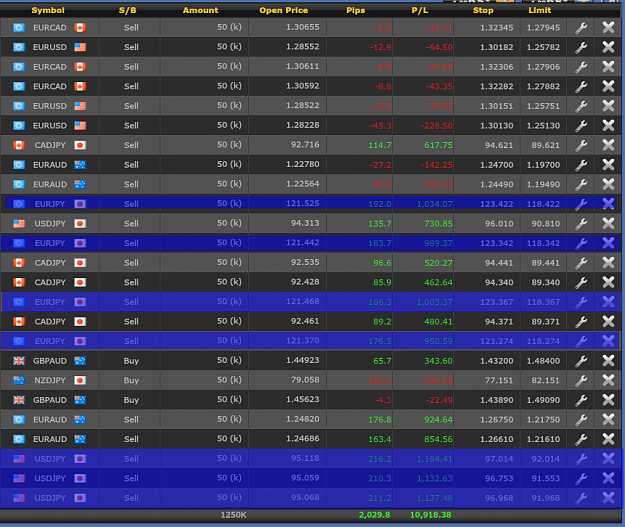Close the USDJPY position opened at 95.068
Image resolution: width=625 pixels, height=527 pixels.
coord(608,498)
